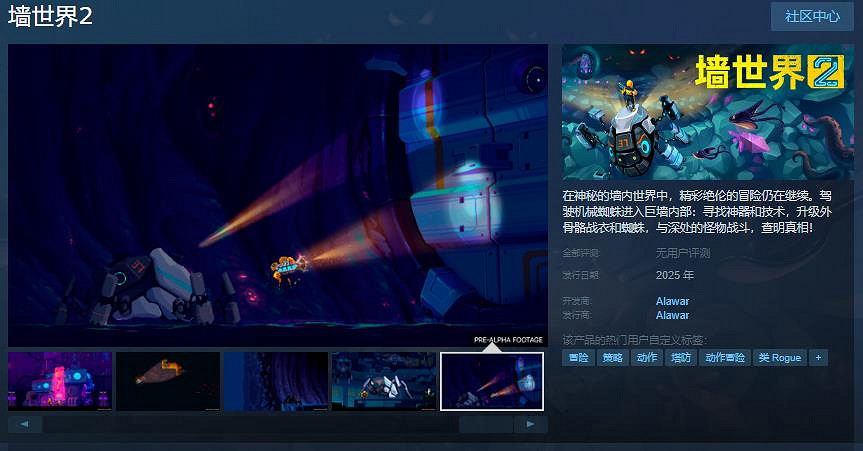Select the dark orange ship screenshot thumbnail
The height and width of the screenshot is (451, 863).
click(x=168, y=382)
